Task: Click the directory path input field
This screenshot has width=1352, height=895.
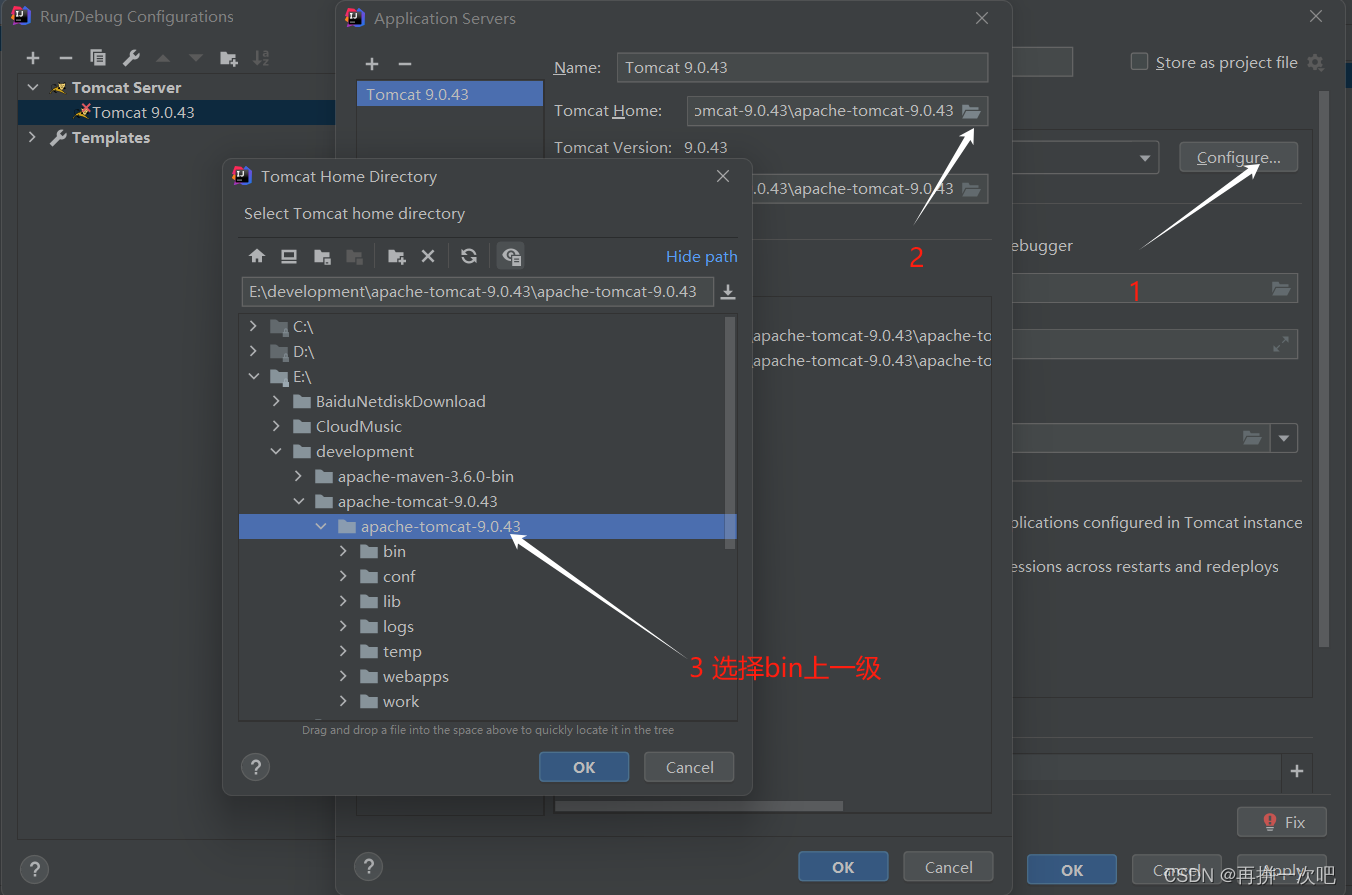Action: click(477, 292)
